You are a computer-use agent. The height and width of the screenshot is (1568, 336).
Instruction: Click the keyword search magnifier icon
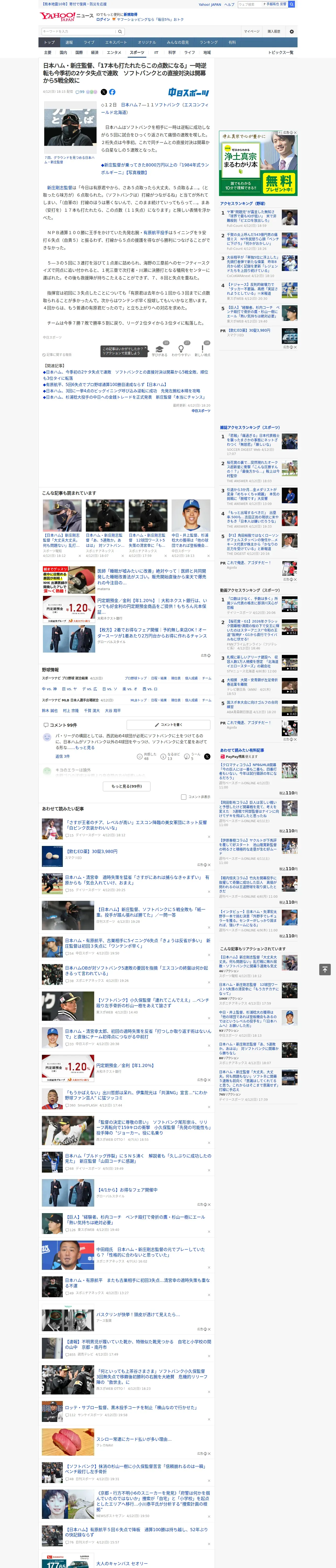click(x=120, y=32)
